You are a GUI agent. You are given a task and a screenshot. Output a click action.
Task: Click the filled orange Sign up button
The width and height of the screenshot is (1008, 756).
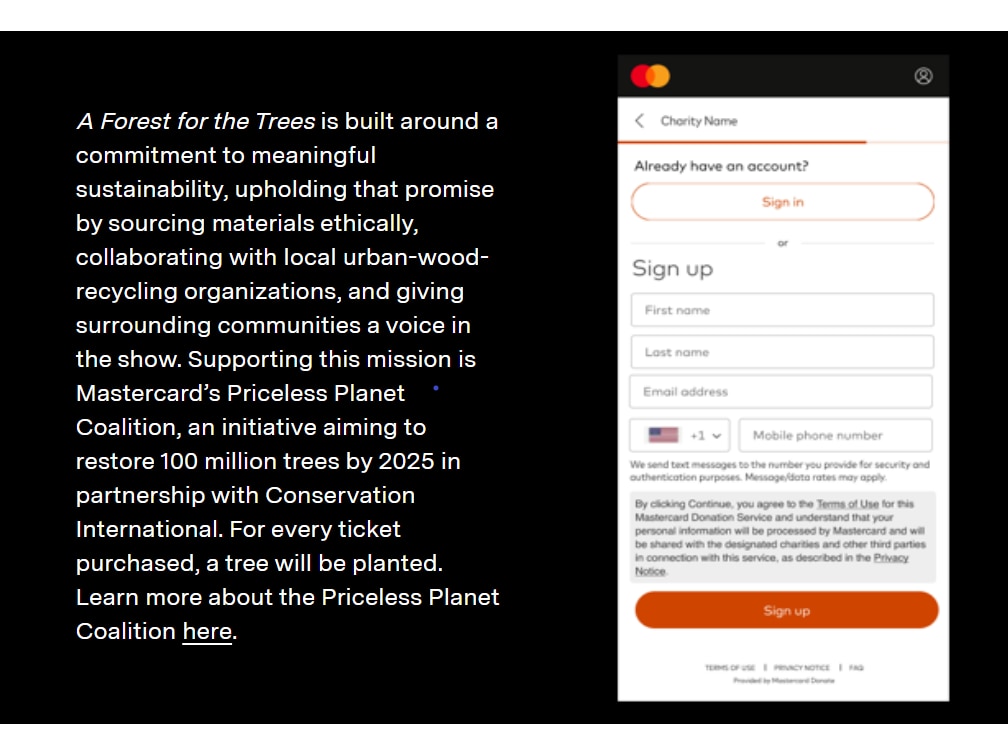(x=786, y=610)
